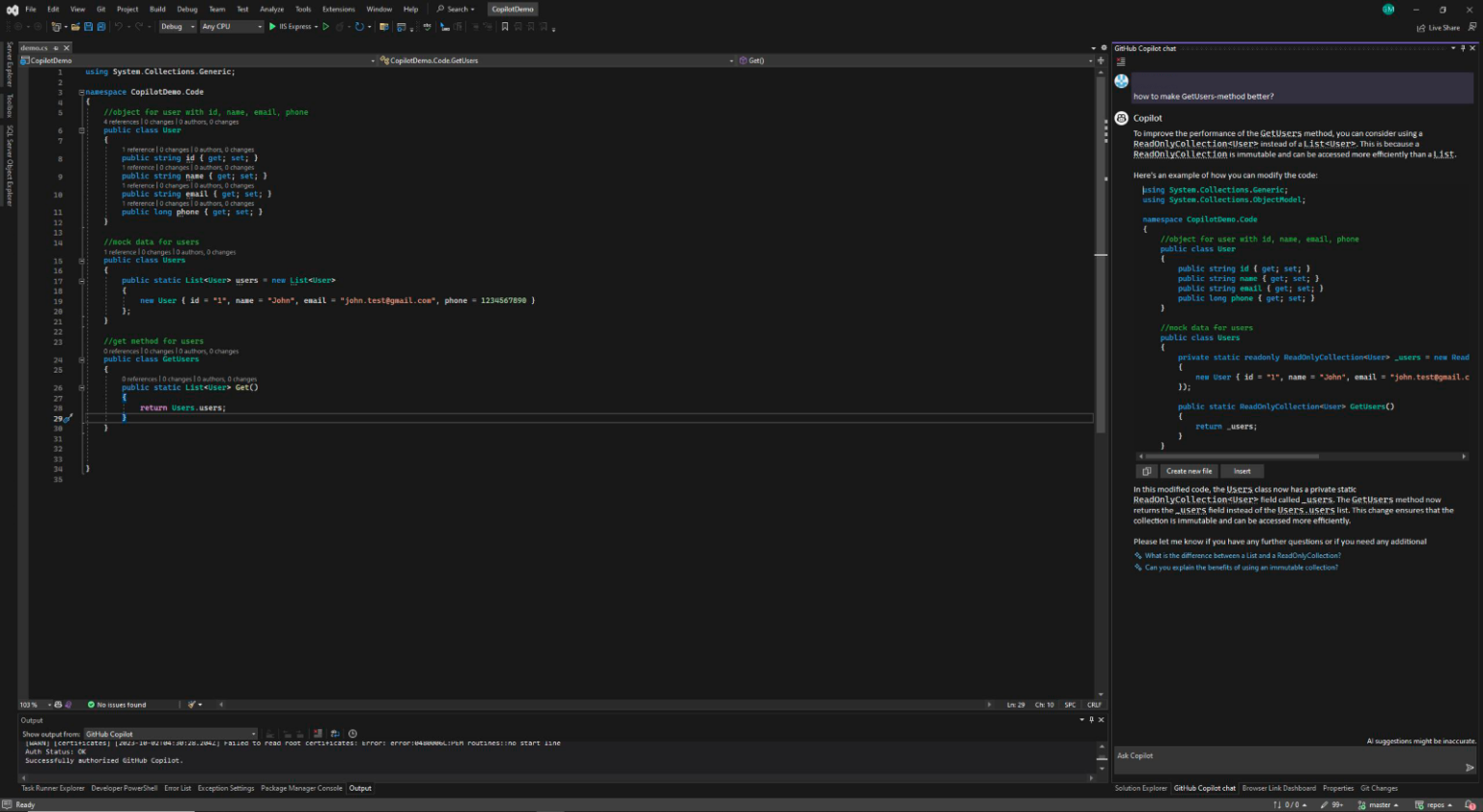Click the clear chat thread icon in Copilot chat
The image size is (1483, 812).
(1121, 62)
